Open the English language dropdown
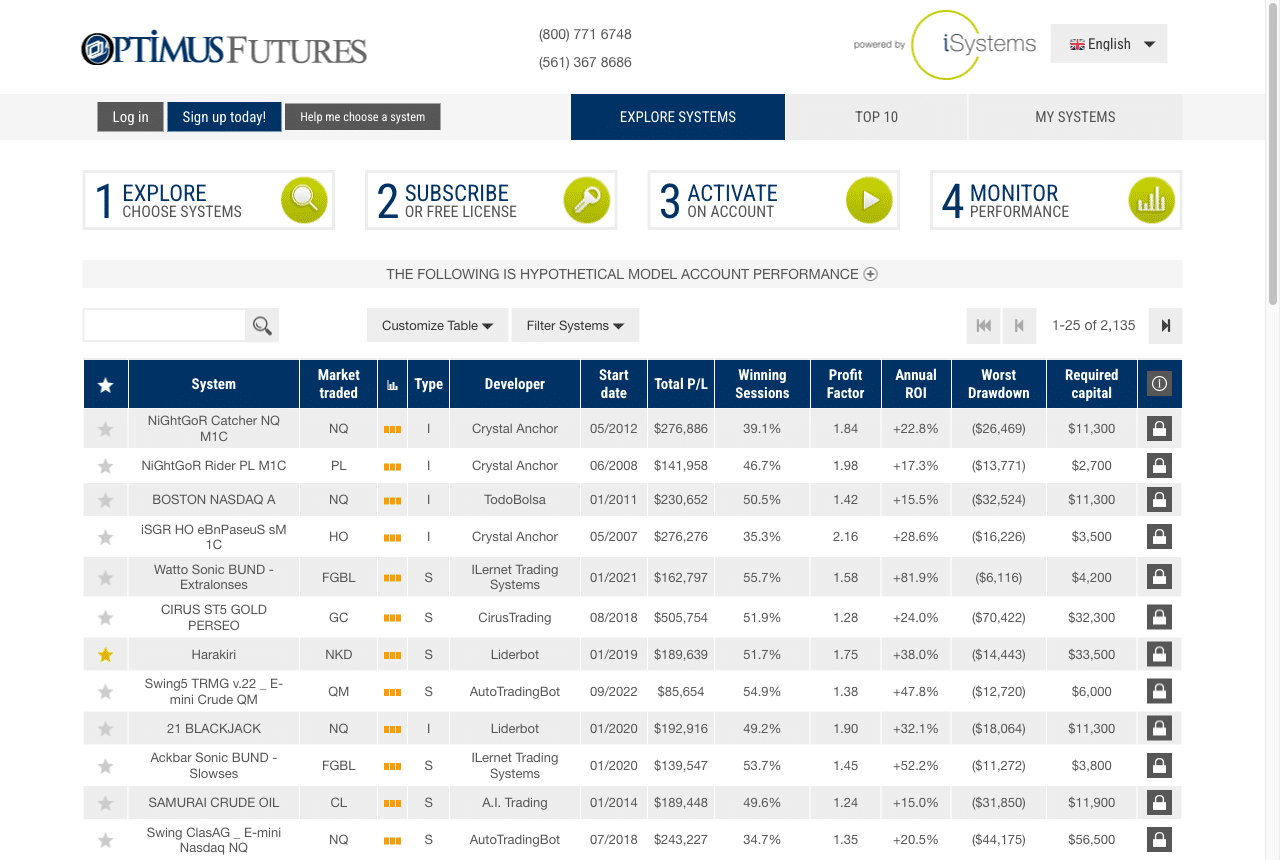 [1109, 44]
